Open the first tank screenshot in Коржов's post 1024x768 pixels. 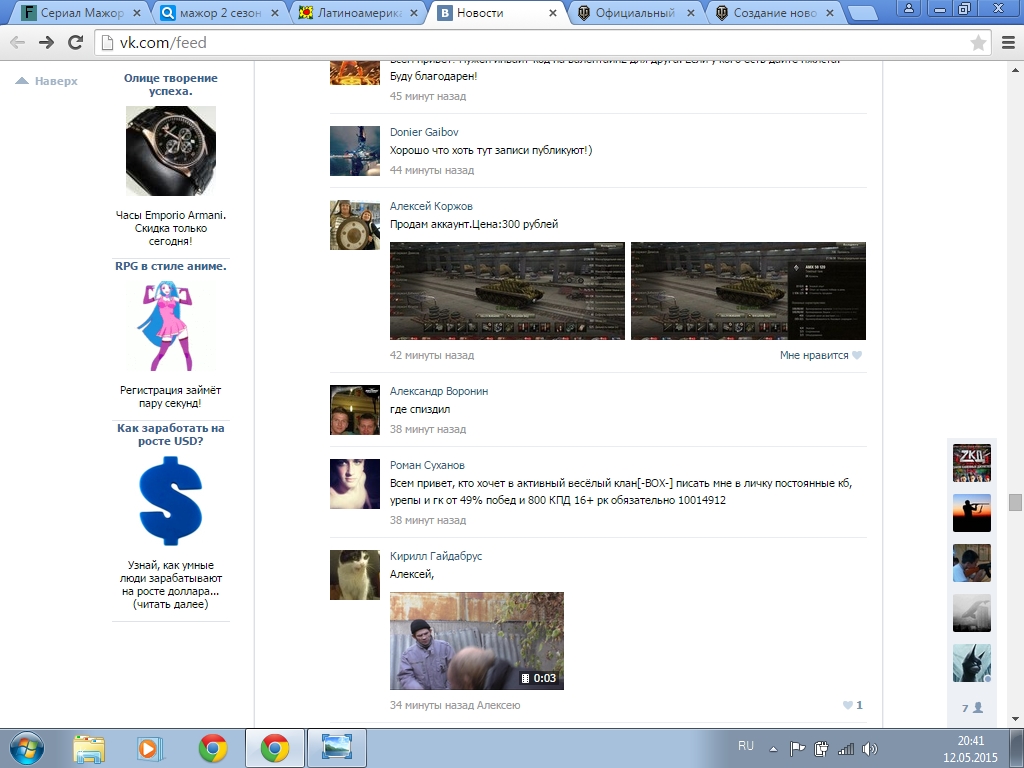point(507,291)
